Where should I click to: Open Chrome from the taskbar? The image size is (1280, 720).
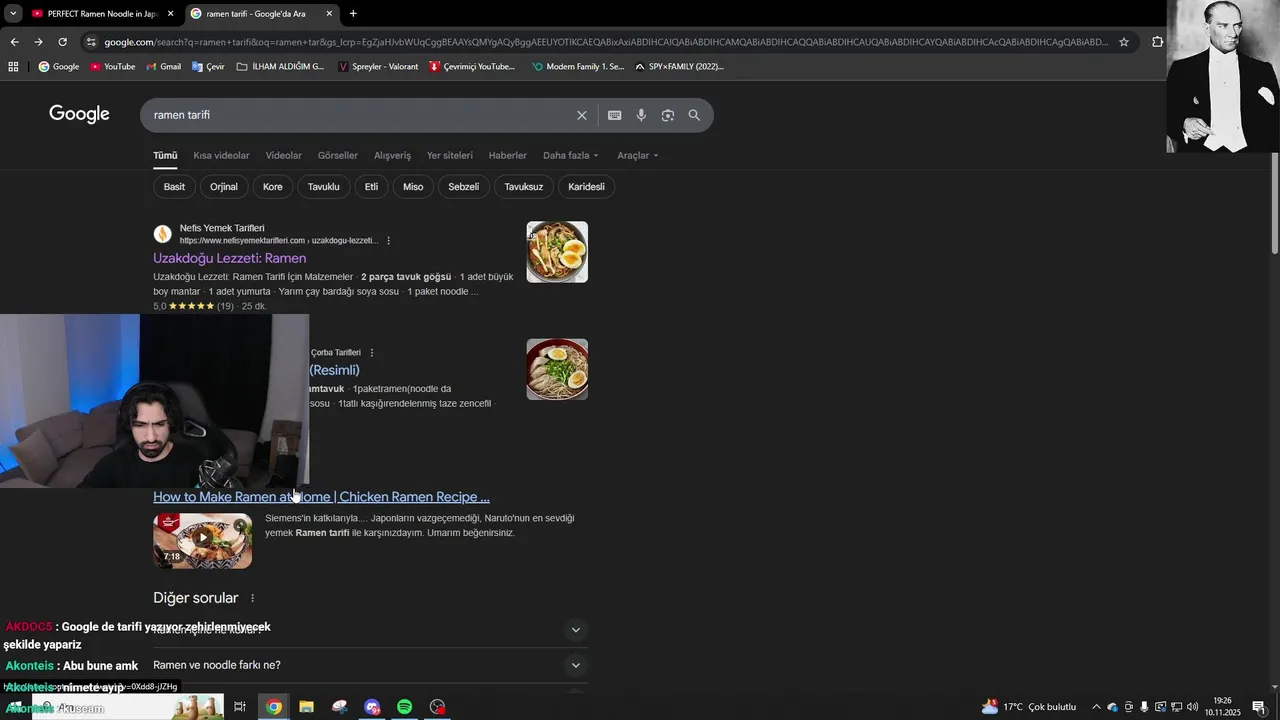pyautogui.click(x=273, y=707)
